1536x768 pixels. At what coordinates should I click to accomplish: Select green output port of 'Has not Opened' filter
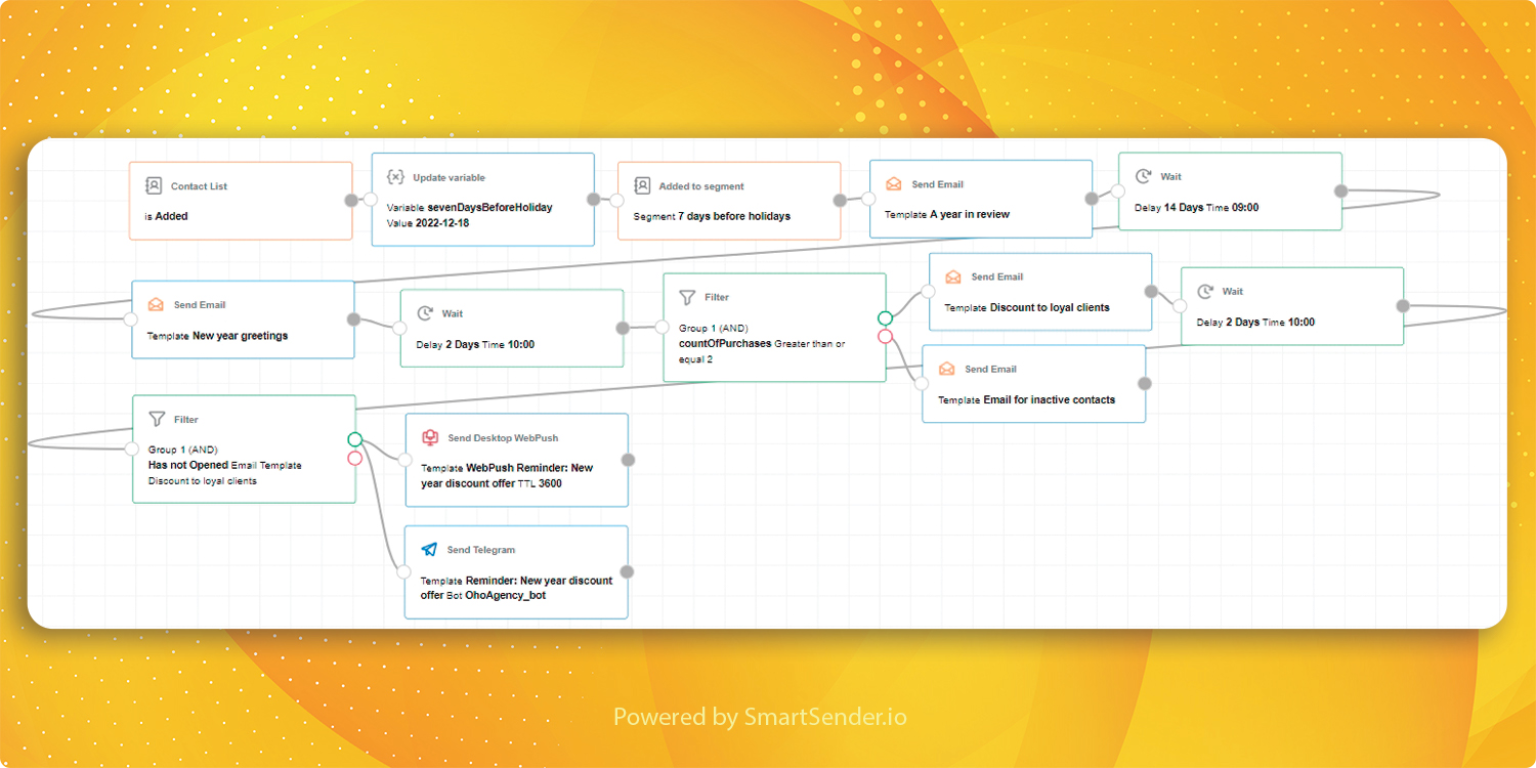[355, 440]
